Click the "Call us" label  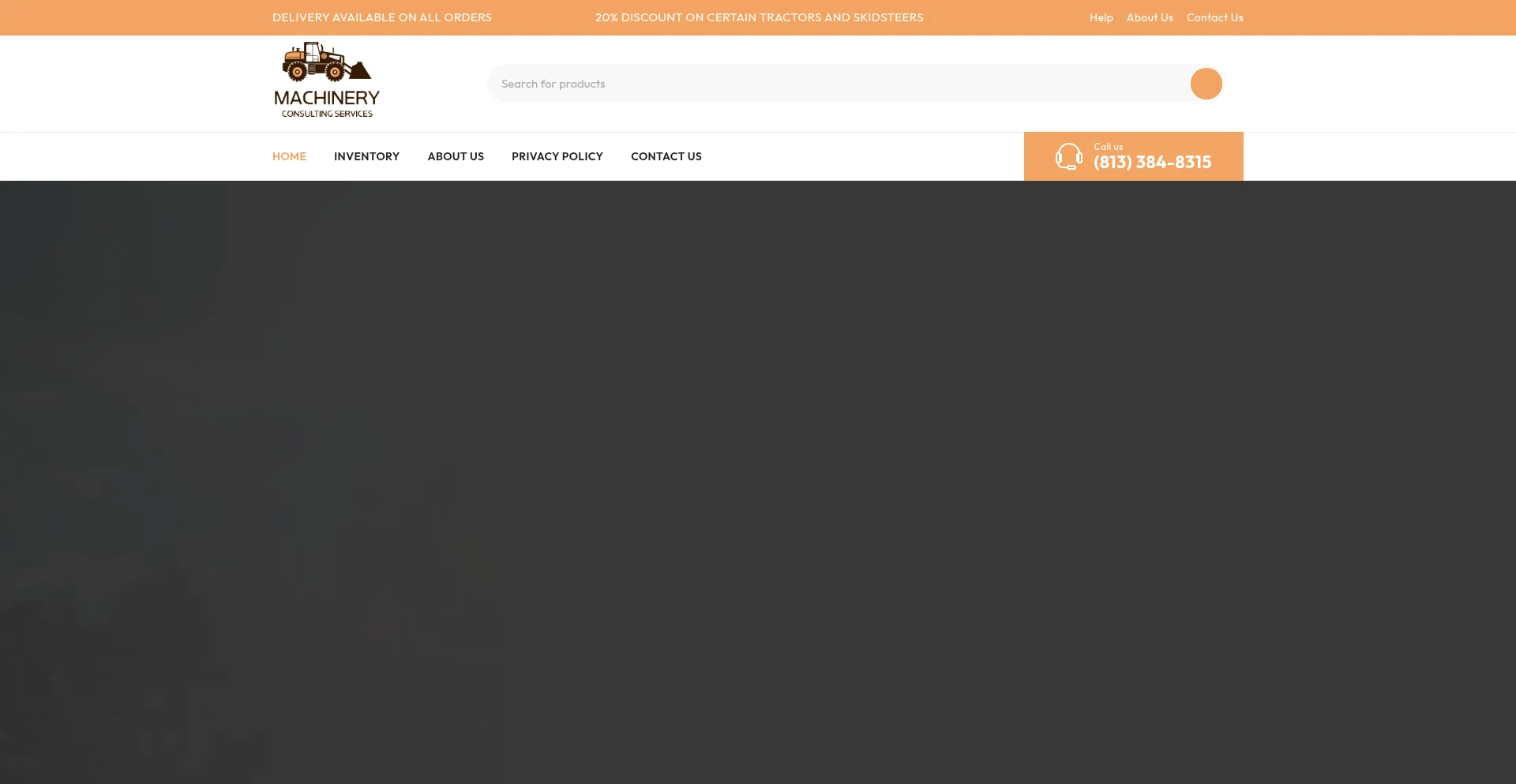1108,146
